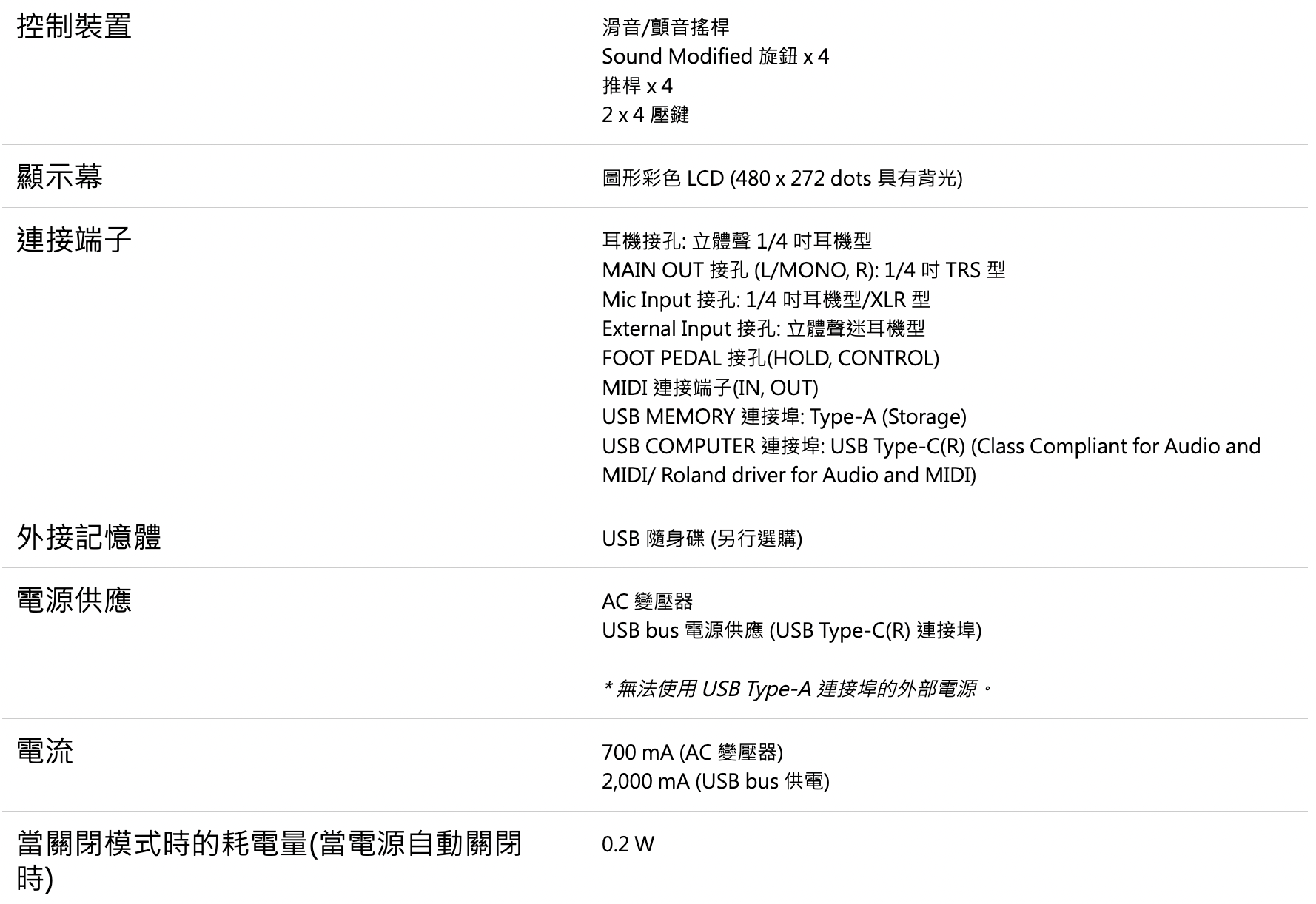Click the italic USB Type-A footnote

[x=797, y=689]
